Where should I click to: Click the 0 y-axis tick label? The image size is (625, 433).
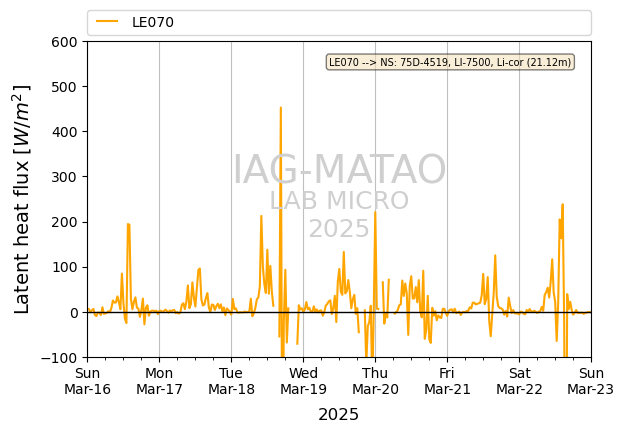(x=74, y=313)
